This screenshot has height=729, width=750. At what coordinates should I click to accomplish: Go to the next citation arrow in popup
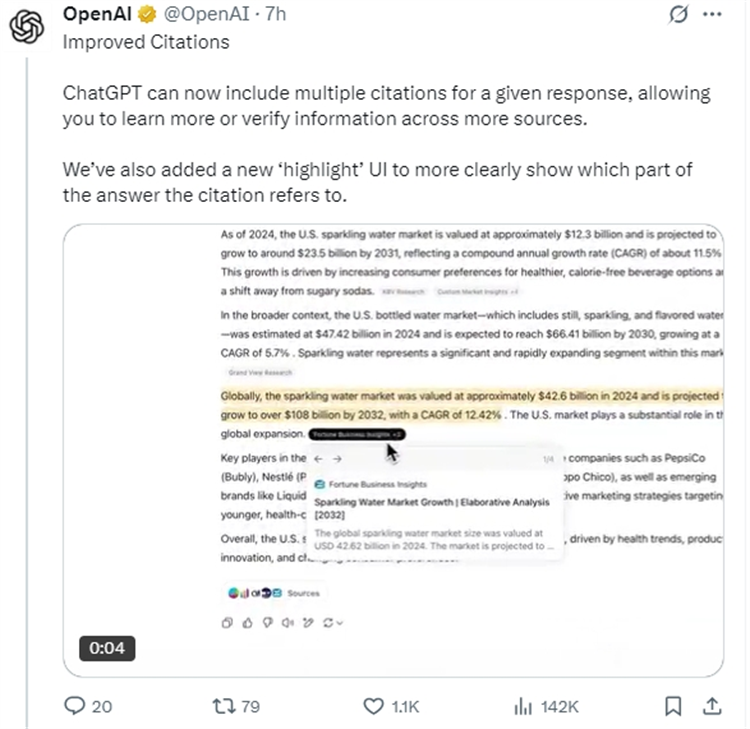click(x=338, y=459)
